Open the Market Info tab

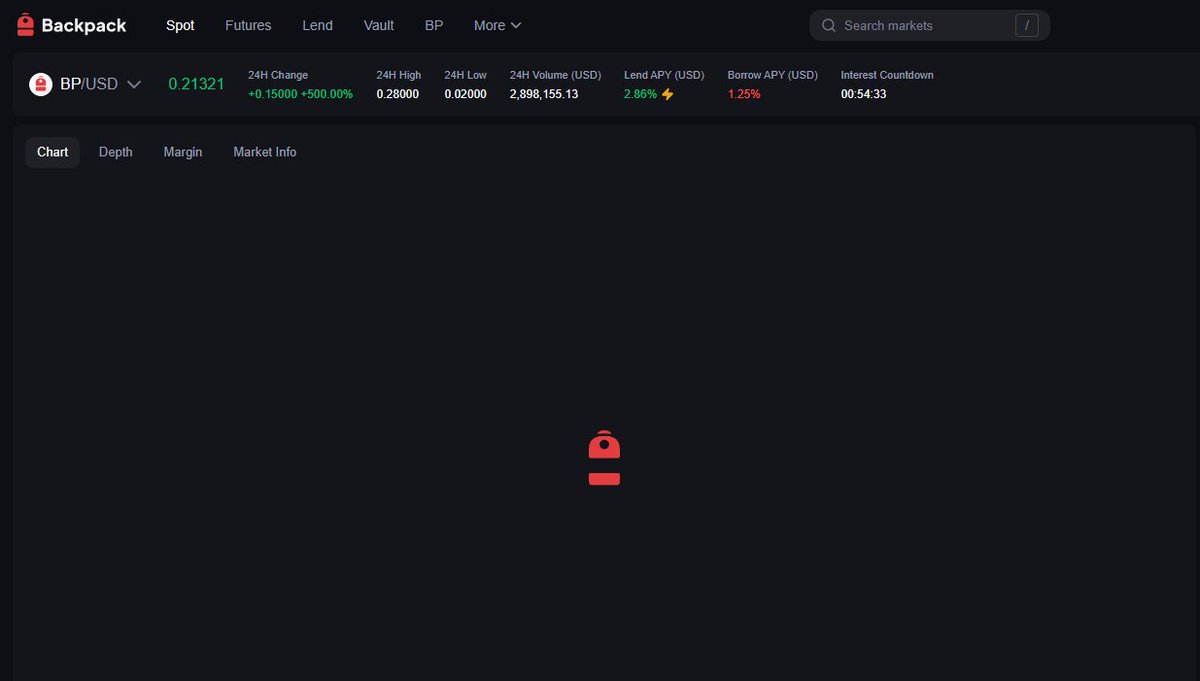coord(265,152)
